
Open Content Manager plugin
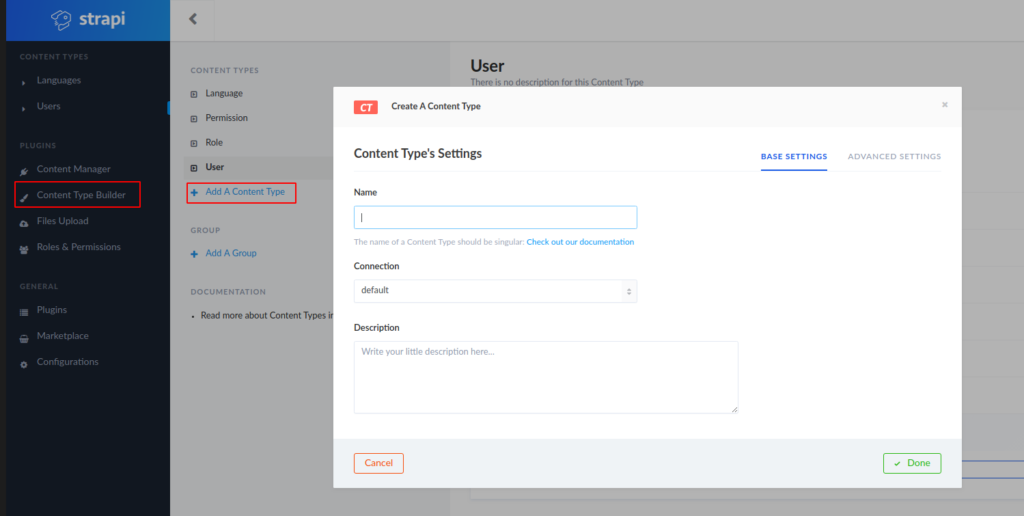tap(73, 169)
